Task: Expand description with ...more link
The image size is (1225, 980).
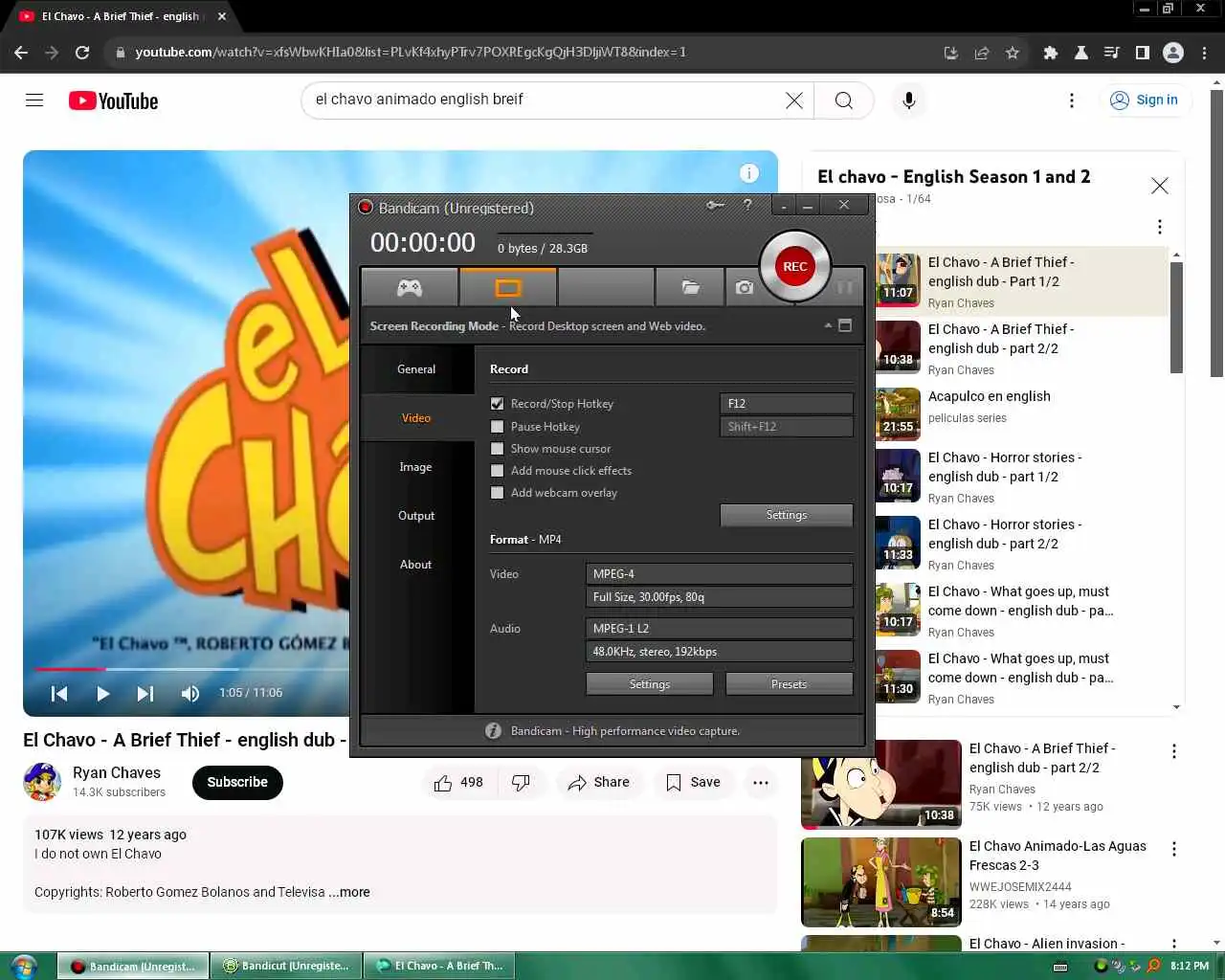Action: point(349,892)
